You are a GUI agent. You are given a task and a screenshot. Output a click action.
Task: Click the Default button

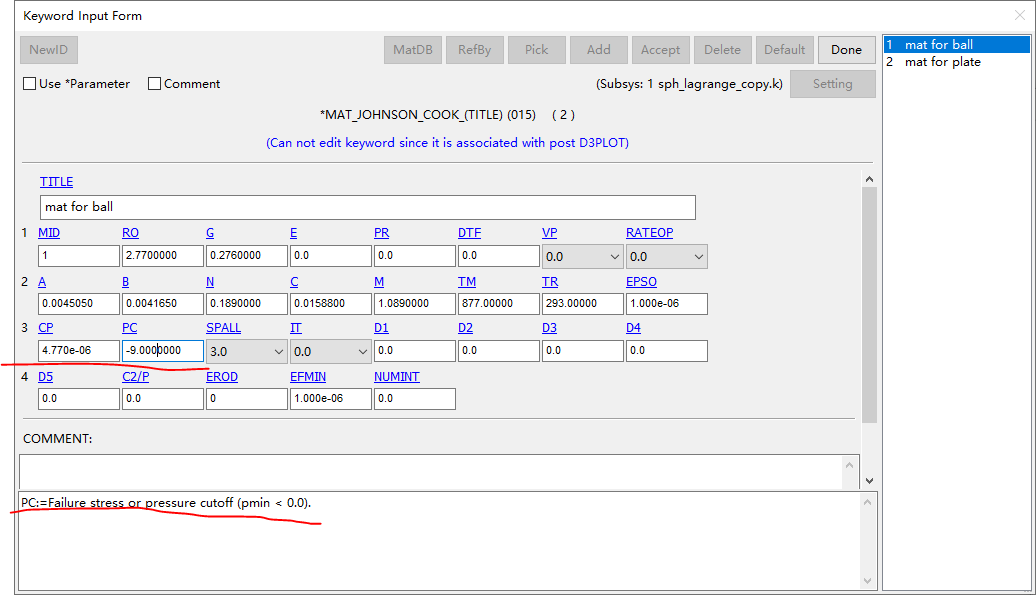point(784,49)
